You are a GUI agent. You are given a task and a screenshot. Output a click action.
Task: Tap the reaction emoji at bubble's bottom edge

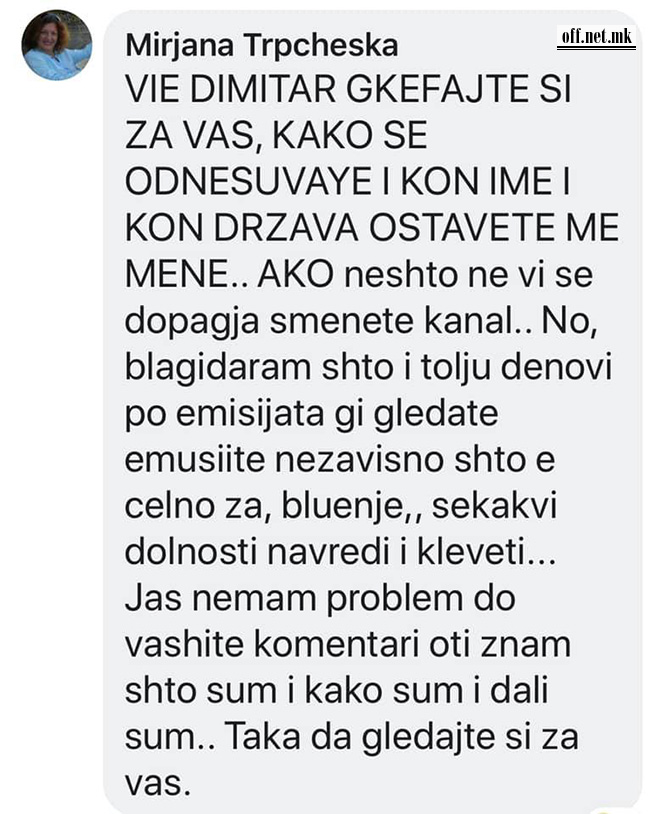pos(602,810)
